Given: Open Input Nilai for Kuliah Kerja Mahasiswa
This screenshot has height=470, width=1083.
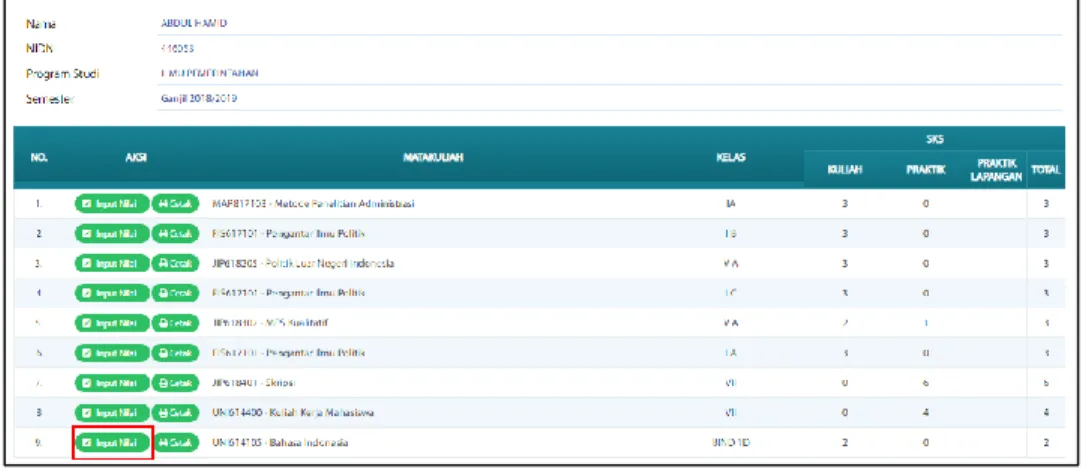Looking at the screenshot, I should pyautogui.click(x=112, y=413).
